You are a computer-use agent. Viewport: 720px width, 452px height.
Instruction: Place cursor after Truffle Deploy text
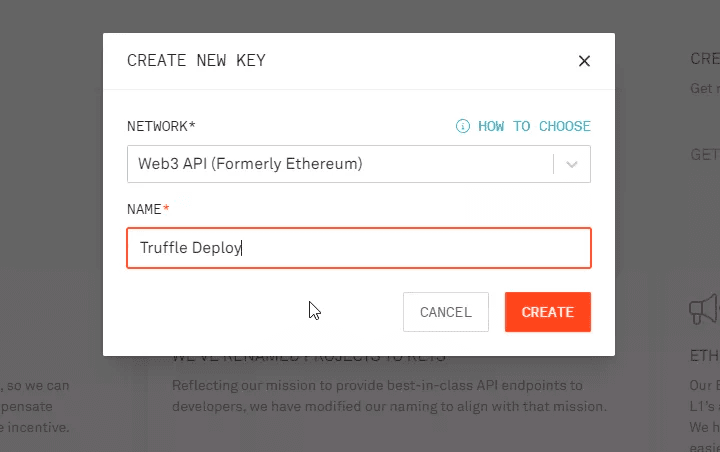(x=242, y=248)
